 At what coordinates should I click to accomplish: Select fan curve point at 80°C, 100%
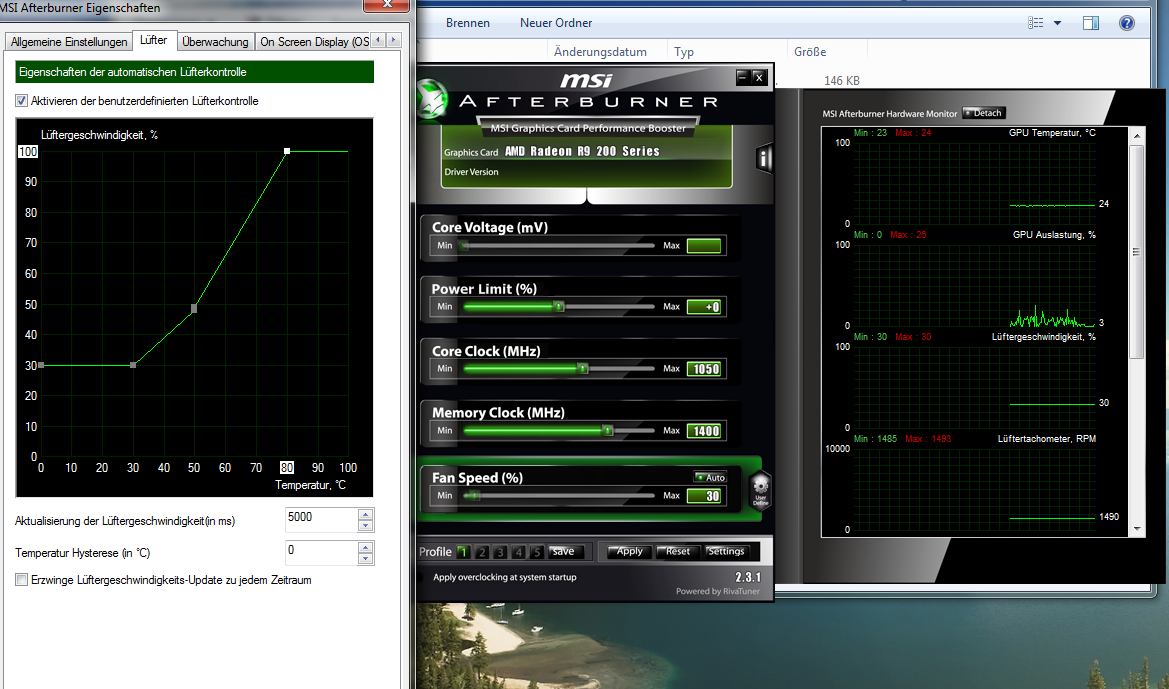click(x=287, y=151)
